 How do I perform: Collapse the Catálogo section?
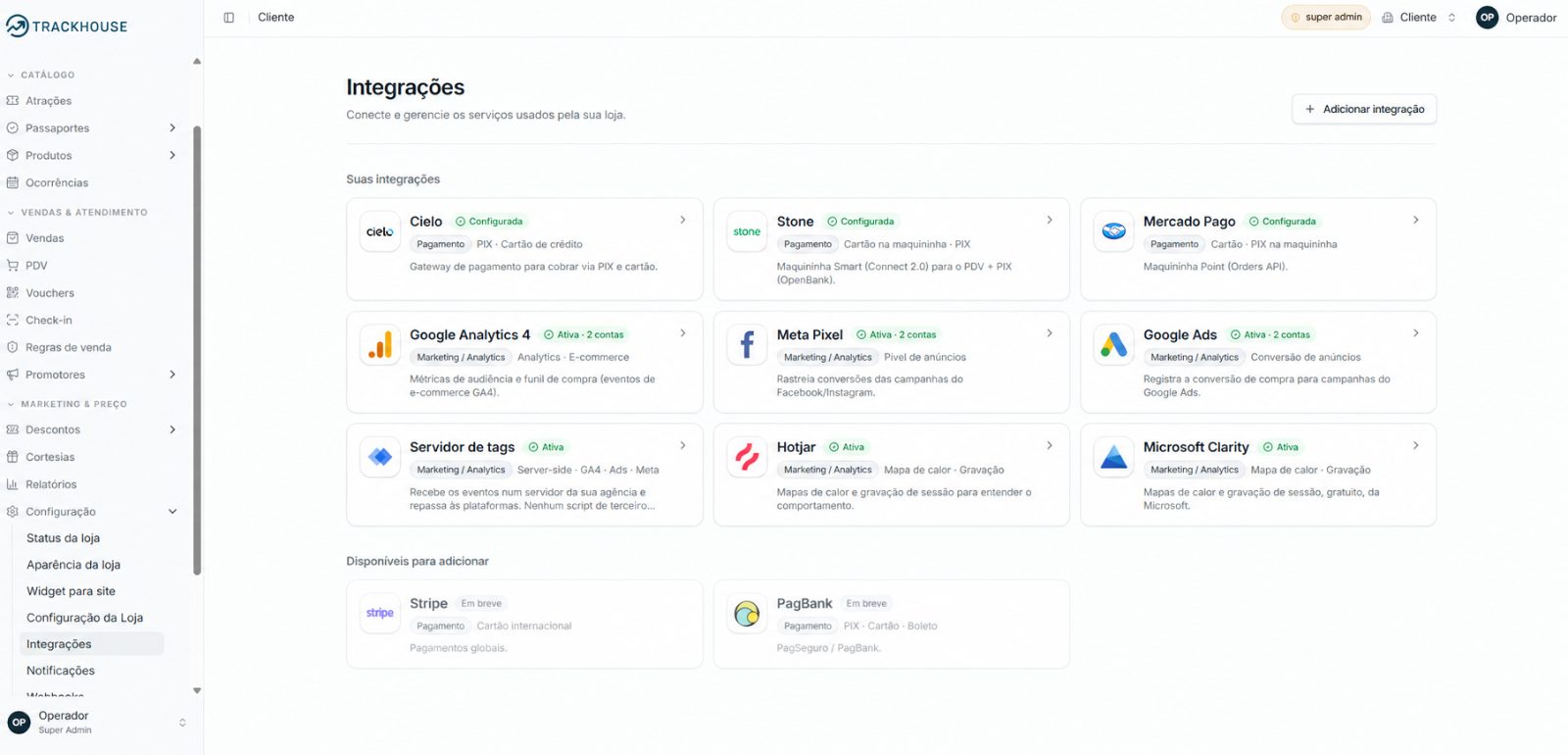[41, 75]
